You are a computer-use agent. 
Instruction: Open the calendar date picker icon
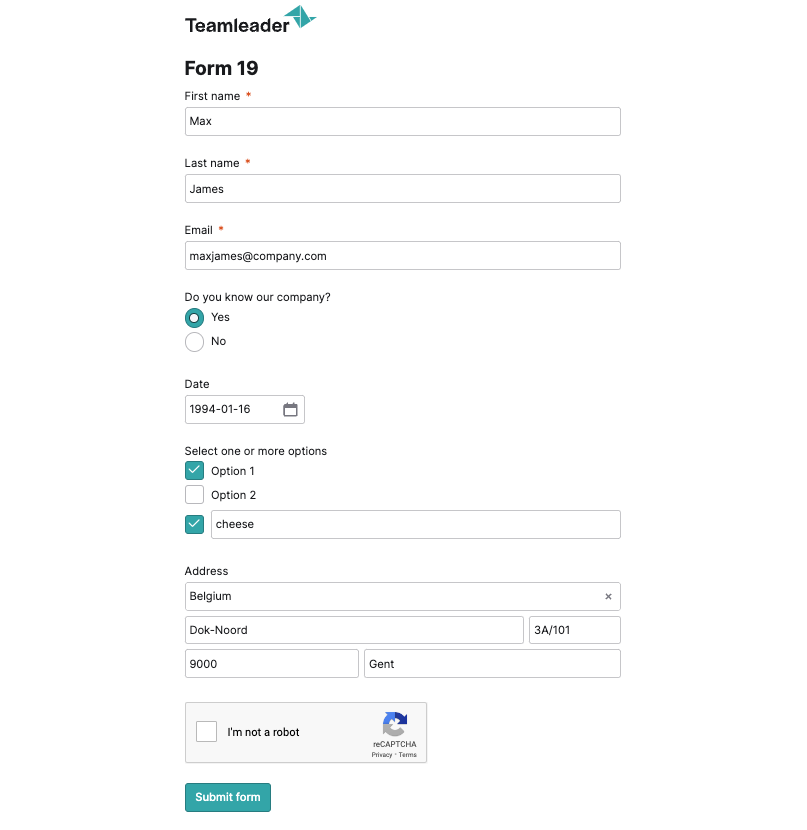(290, 409)
